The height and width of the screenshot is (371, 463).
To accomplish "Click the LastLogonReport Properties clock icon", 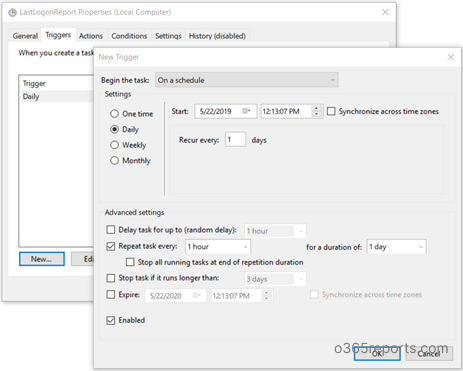I will 12,13.
